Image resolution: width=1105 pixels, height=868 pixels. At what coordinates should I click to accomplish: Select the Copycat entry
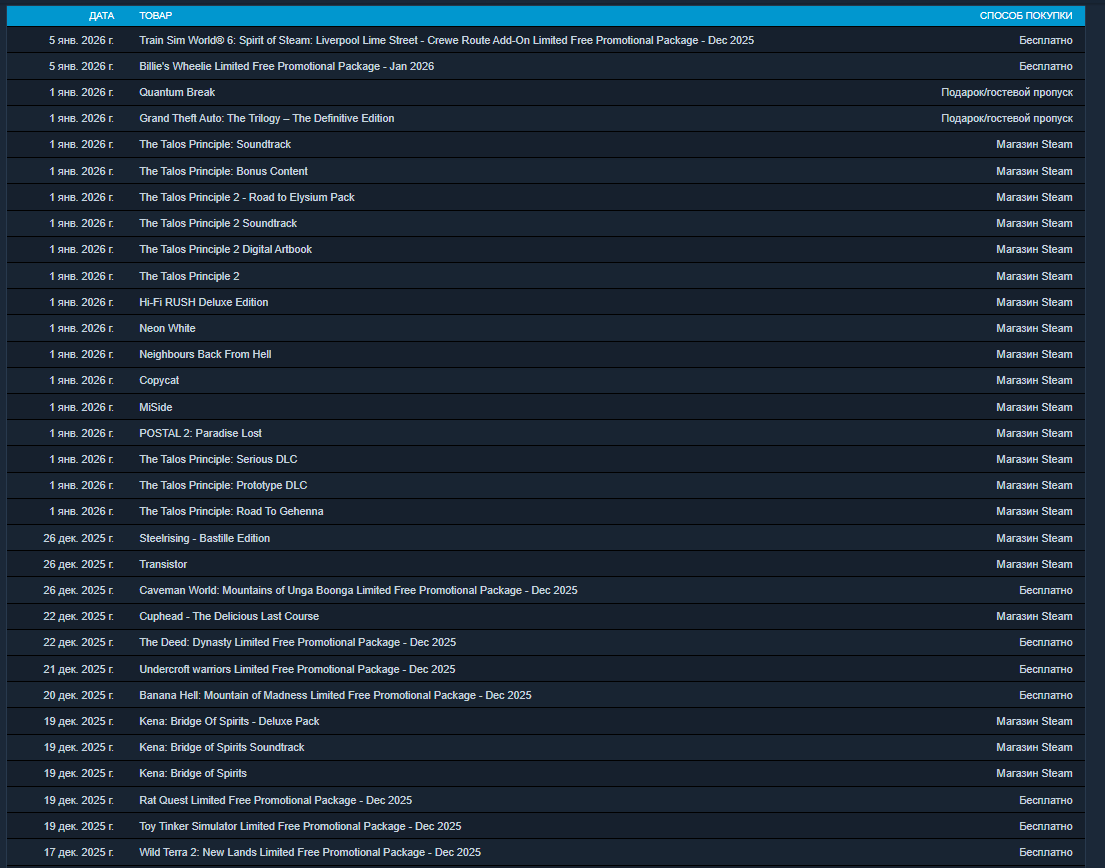546,380
